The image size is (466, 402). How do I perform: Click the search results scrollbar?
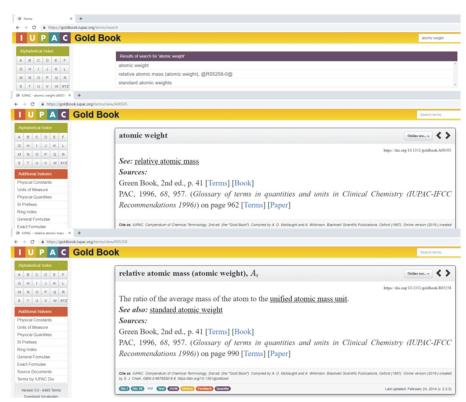coord(455,74)
